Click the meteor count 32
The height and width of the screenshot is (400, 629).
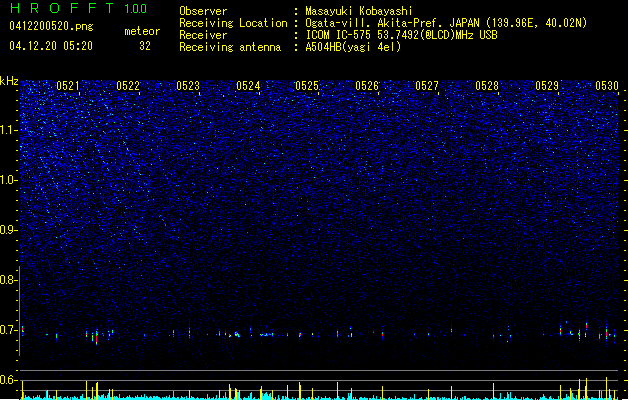[x=145, y=46]
